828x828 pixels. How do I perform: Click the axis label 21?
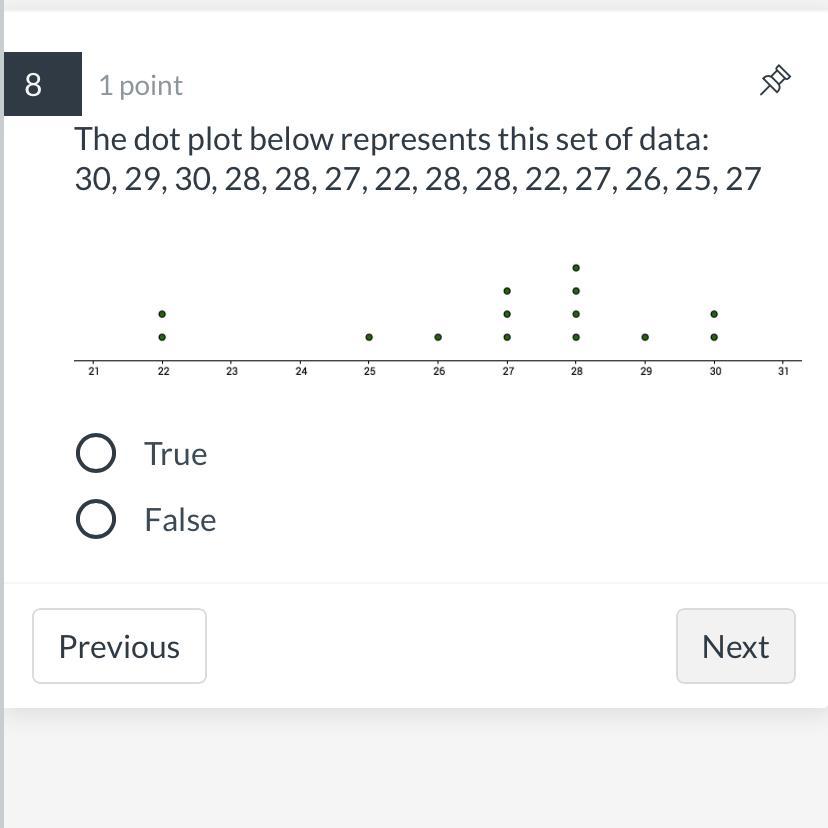pos(93,371)
